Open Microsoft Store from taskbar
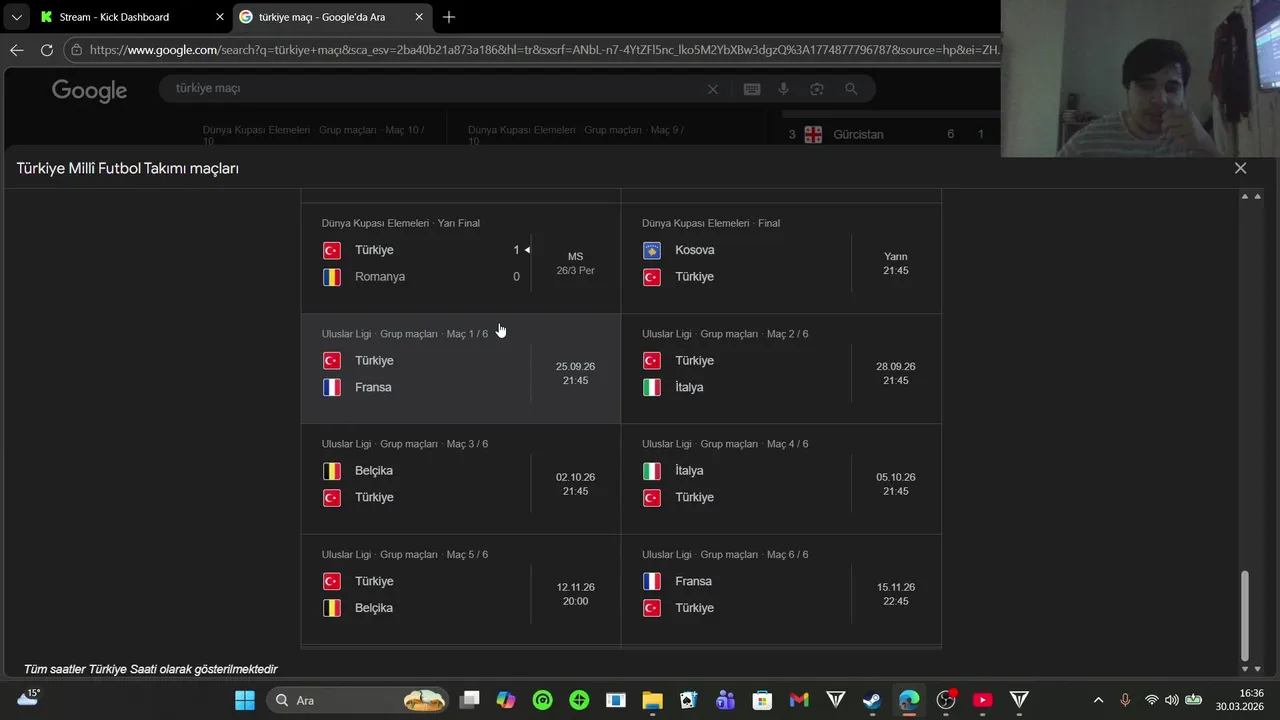This screenshot has width=1280, height=720. pyautogui.click(x=762, y=700)
